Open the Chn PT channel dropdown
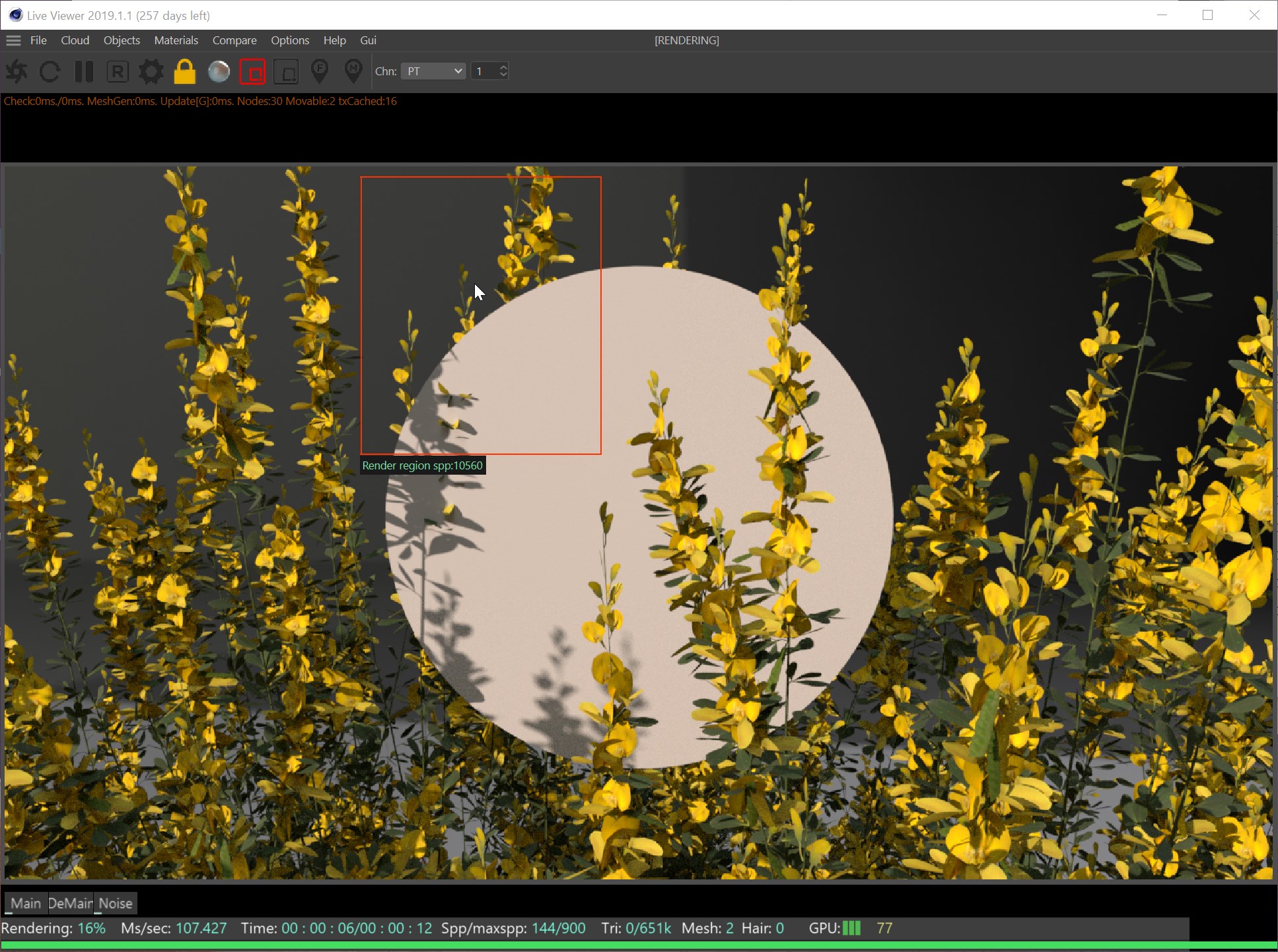1278x952 pixels. [x=433, y=71]
